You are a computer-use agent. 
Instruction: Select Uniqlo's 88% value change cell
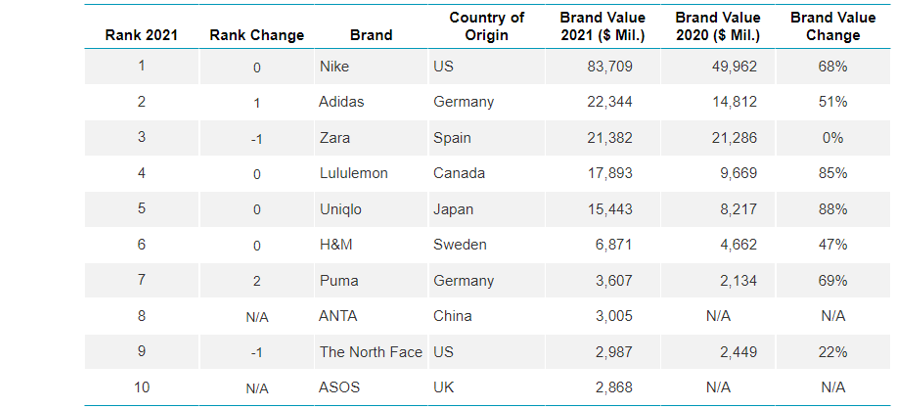833,209
